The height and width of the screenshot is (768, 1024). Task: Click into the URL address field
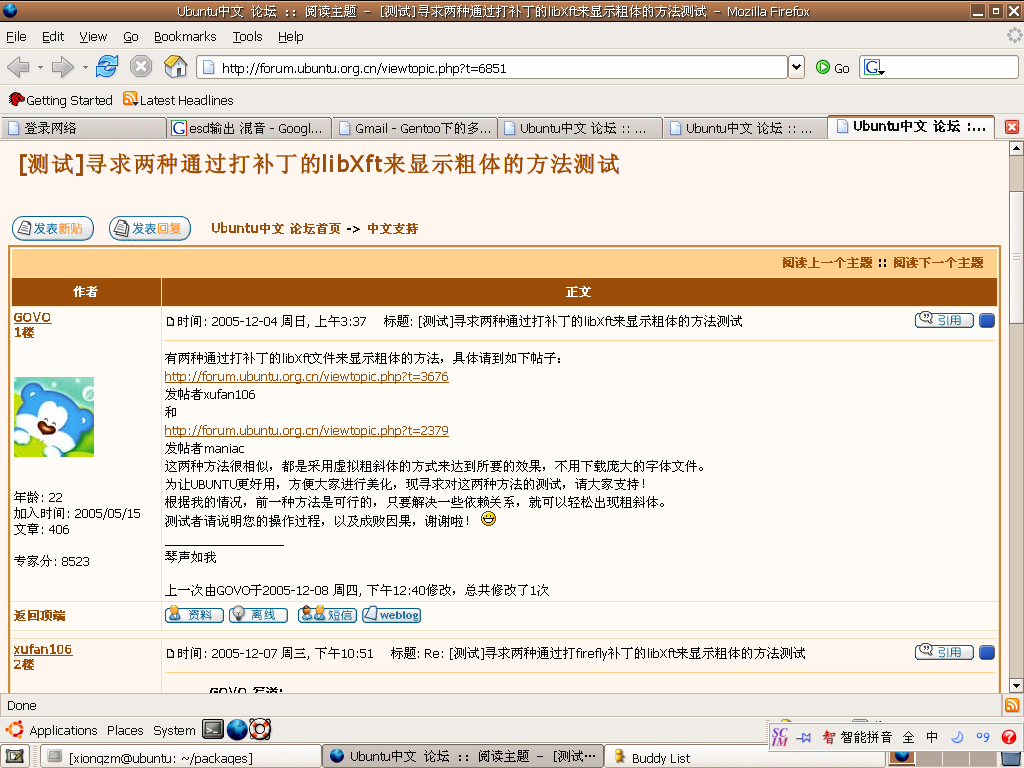494,67
